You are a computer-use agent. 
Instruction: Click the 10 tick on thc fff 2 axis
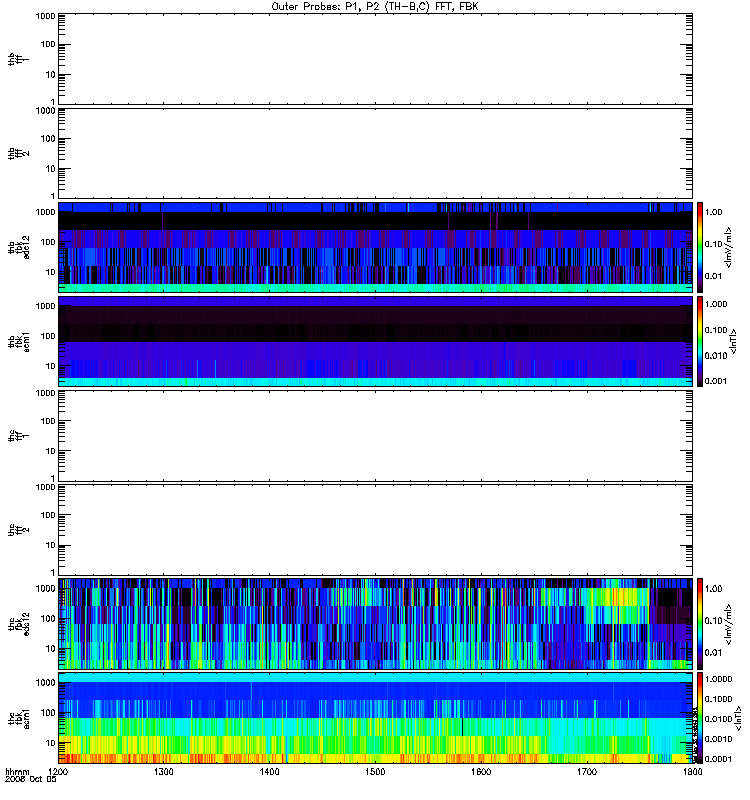coord(51,545)
